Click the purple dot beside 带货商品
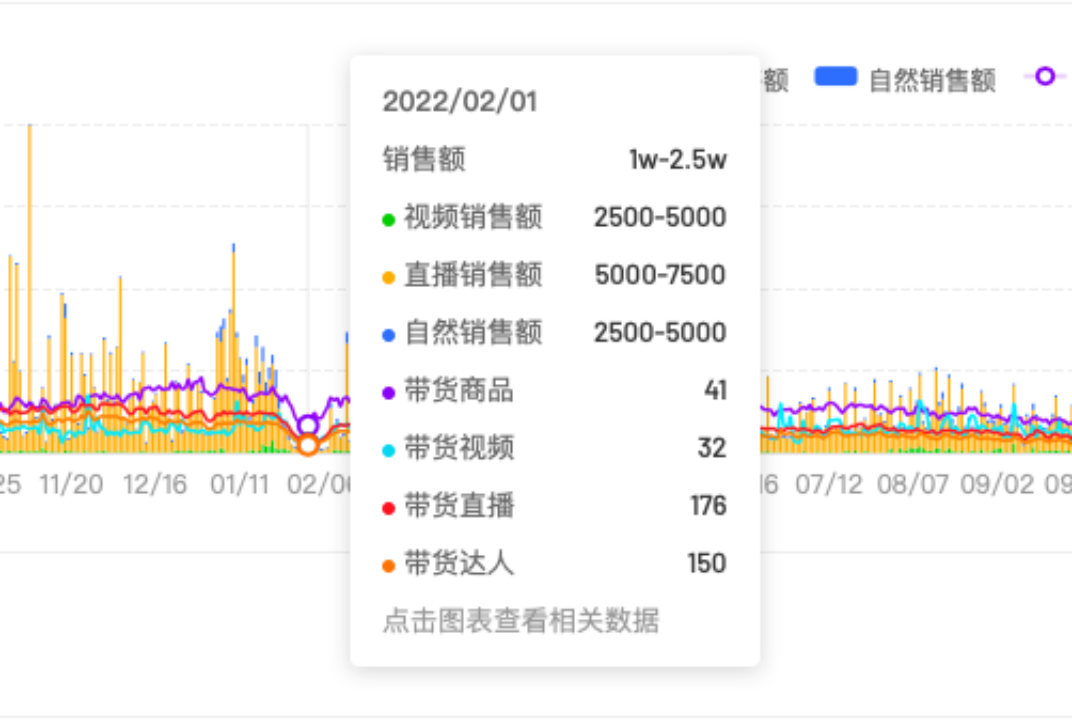 click(389, 393)
